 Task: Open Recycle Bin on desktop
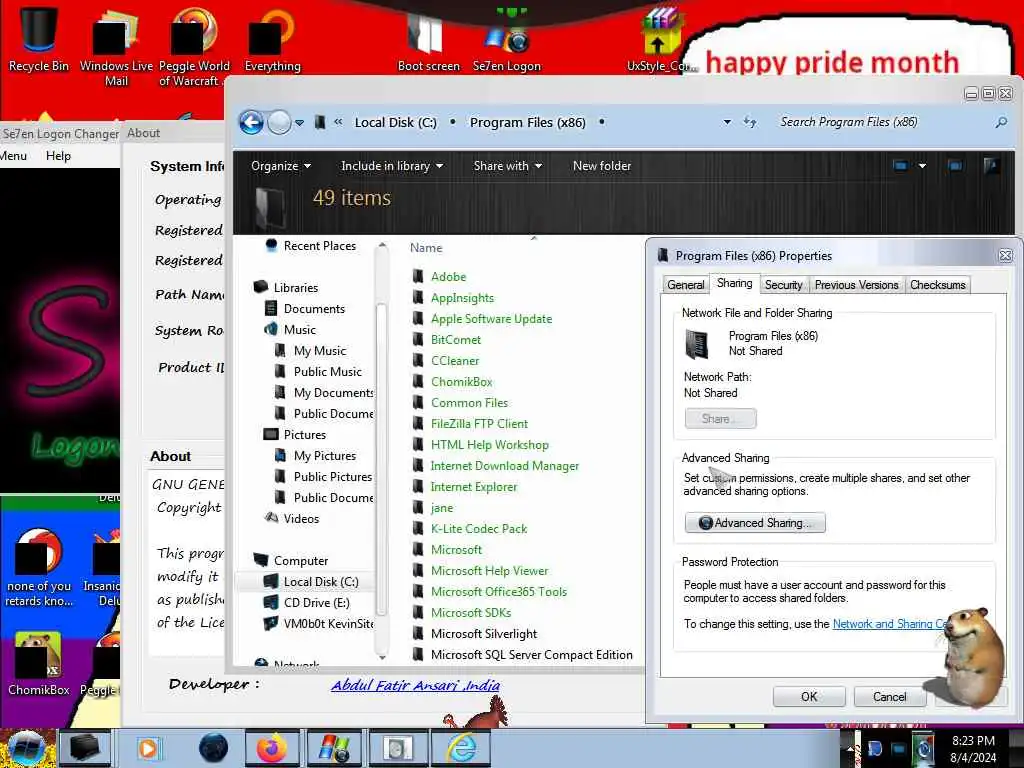pos(39,38)
